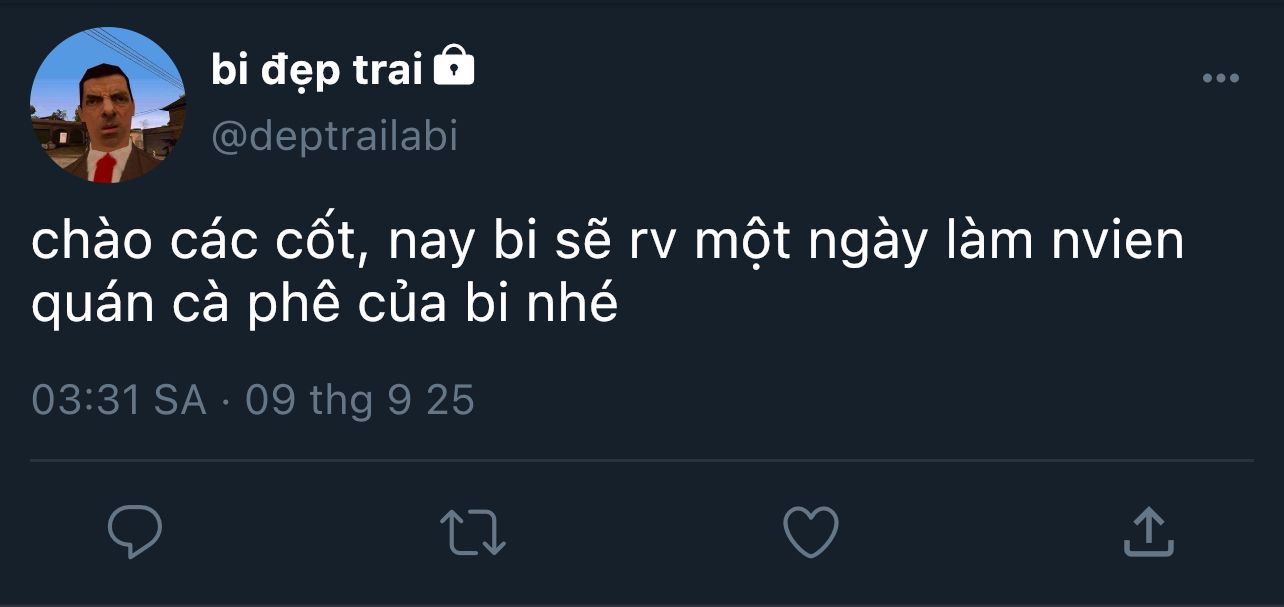This screenshot has width=1284, height=607.
Task: Like the tweet with the heart icon
Action: point(810,531)
